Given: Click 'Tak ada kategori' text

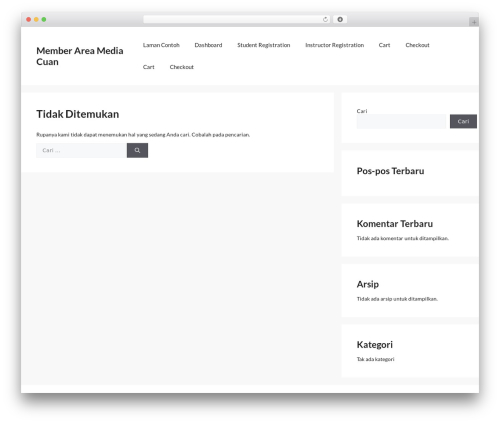Looking at the screenshot, I should click(375, 359).
